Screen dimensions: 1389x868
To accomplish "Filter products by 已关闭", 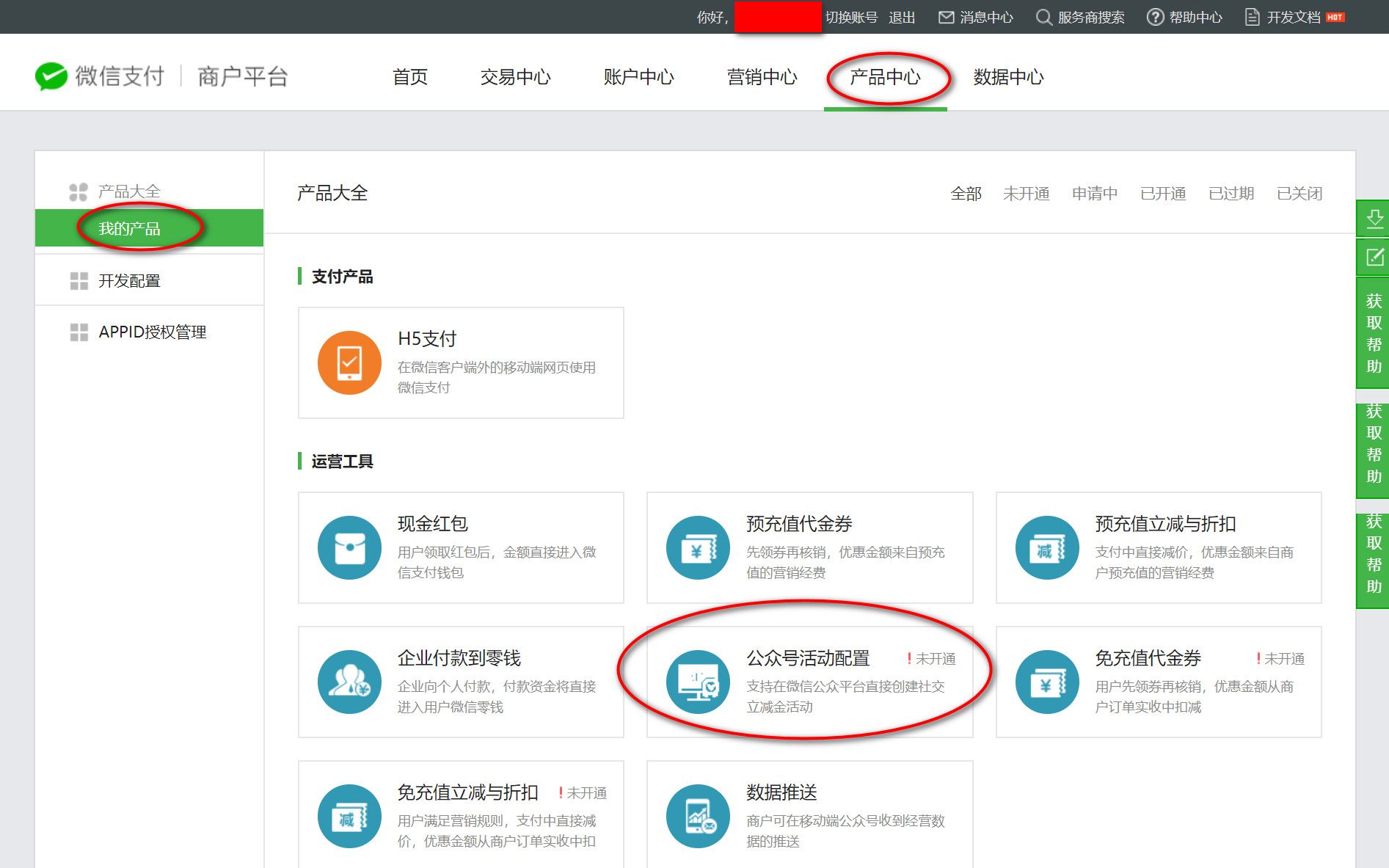I will (1299, 194).
